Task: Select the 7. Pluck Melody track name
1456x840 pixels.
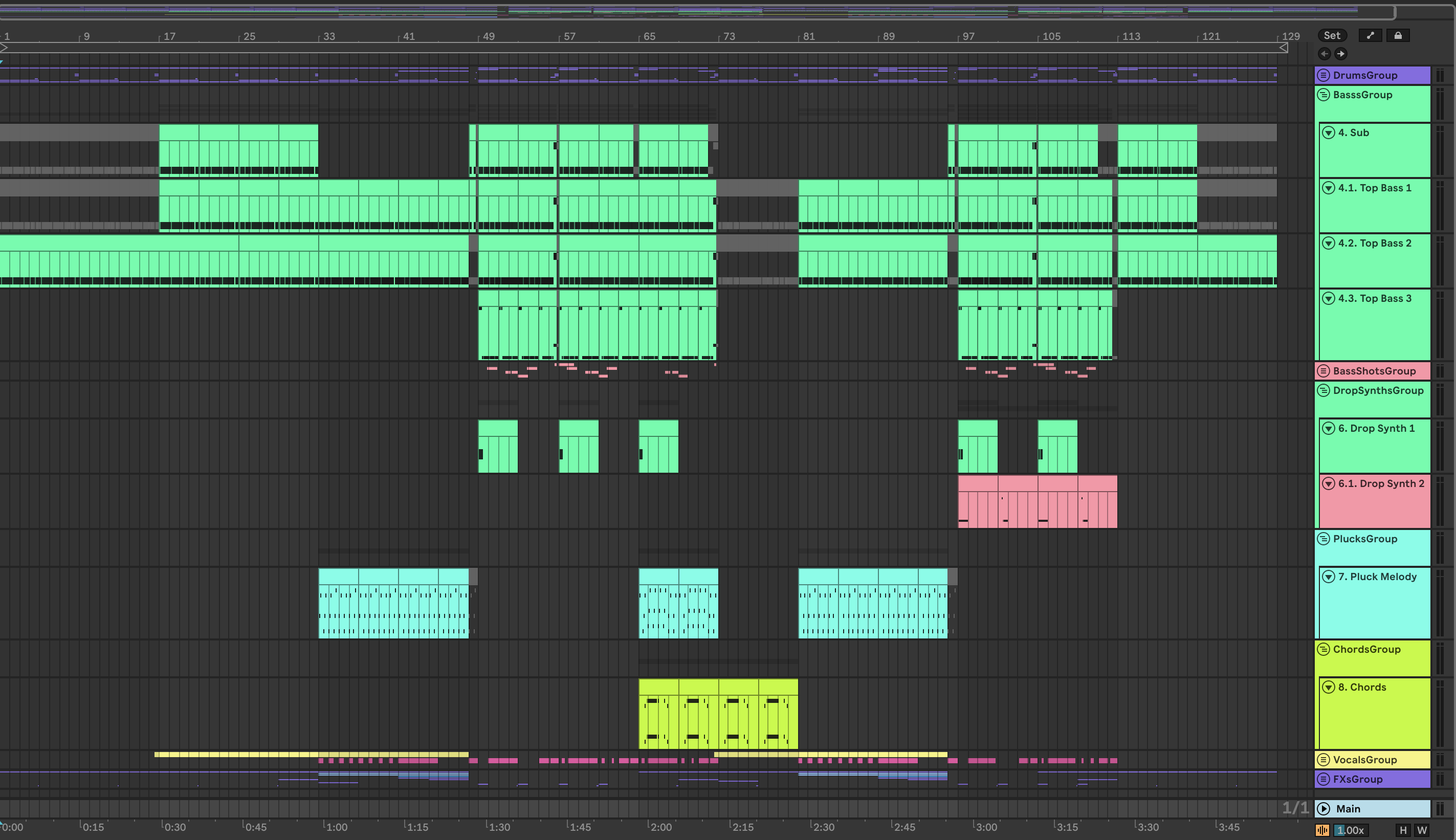Action: click(1377, 577)
